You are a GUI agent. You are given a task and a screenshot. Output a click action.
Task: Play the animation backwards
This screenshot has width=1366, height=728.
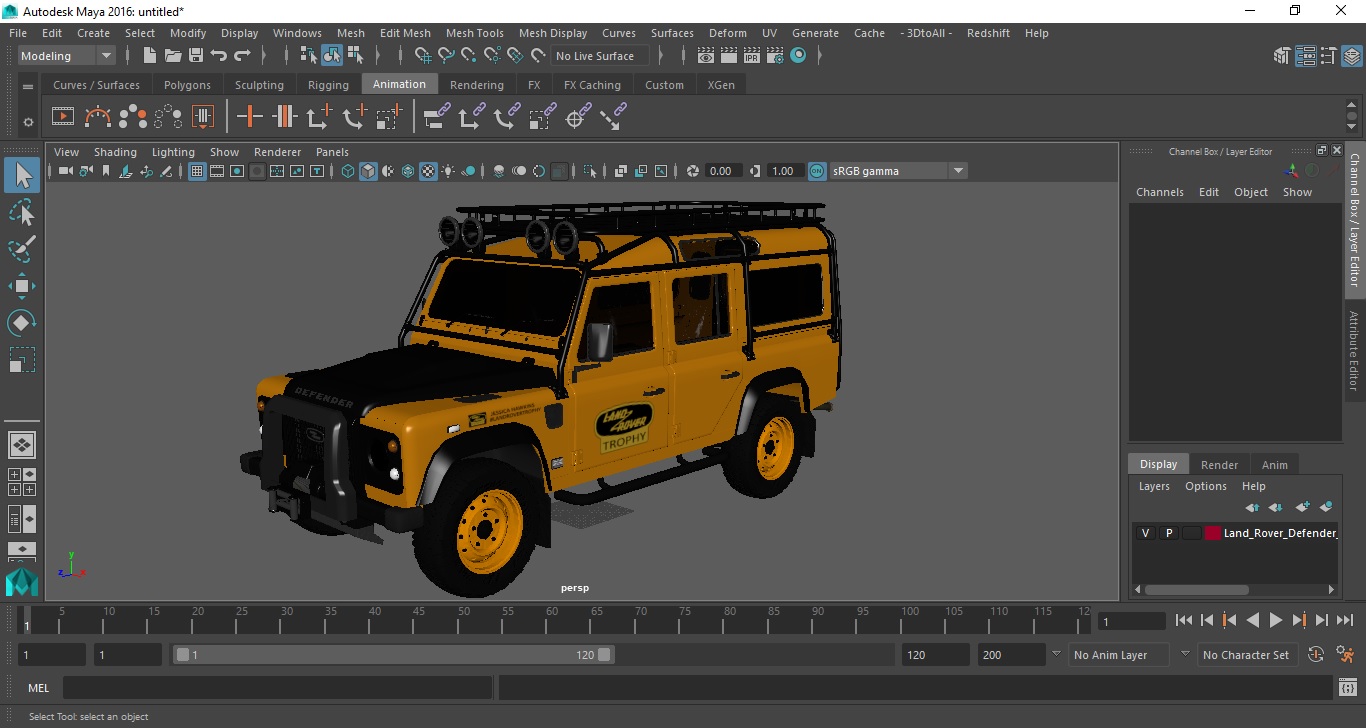(x=1253, y=620)
